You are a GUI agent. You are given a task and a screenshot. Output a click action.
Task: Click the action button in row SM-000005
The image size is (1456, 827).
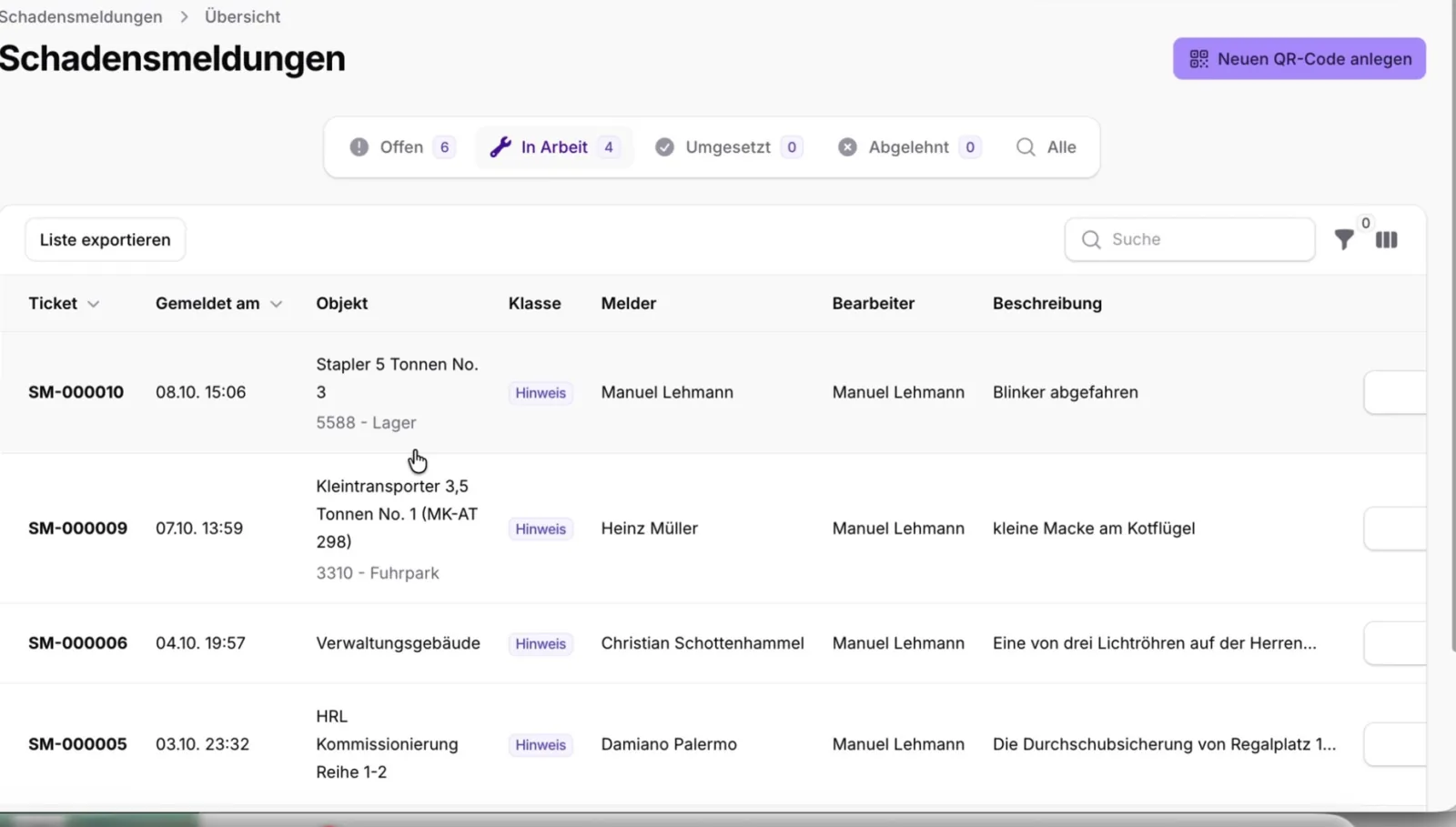click(1395, 744)
